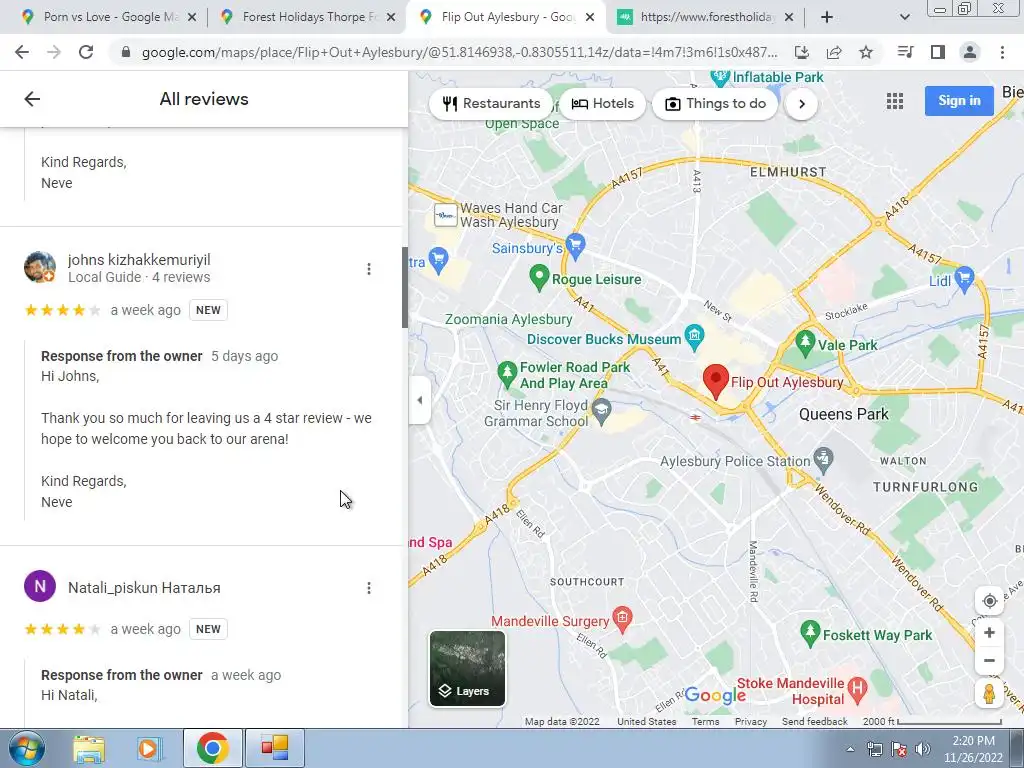Show hidden tray icons arrow
Viewport: 1024px width, 768px height.
[850, 749]
